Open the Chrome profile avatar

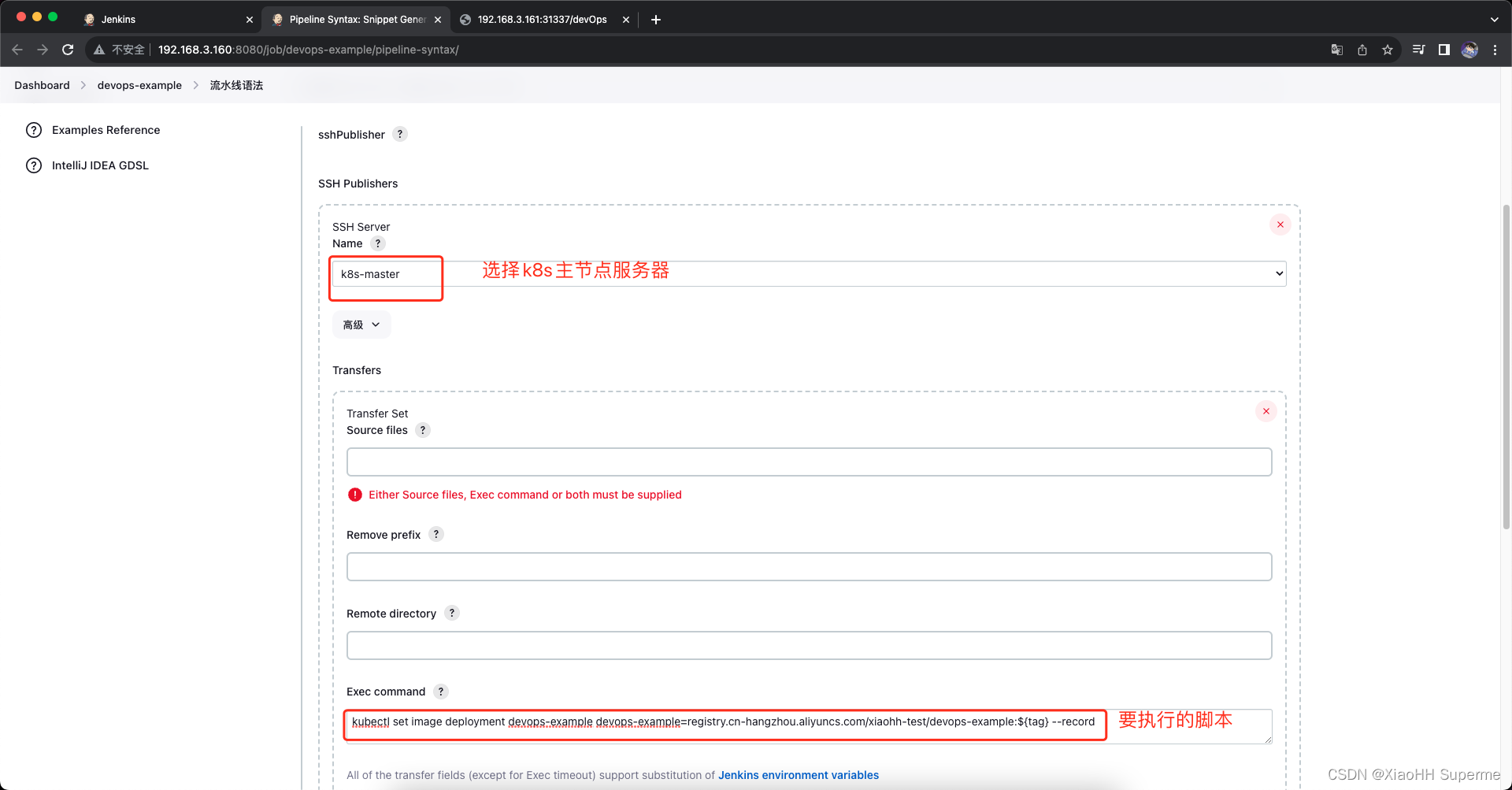[x=1469, y=50]
